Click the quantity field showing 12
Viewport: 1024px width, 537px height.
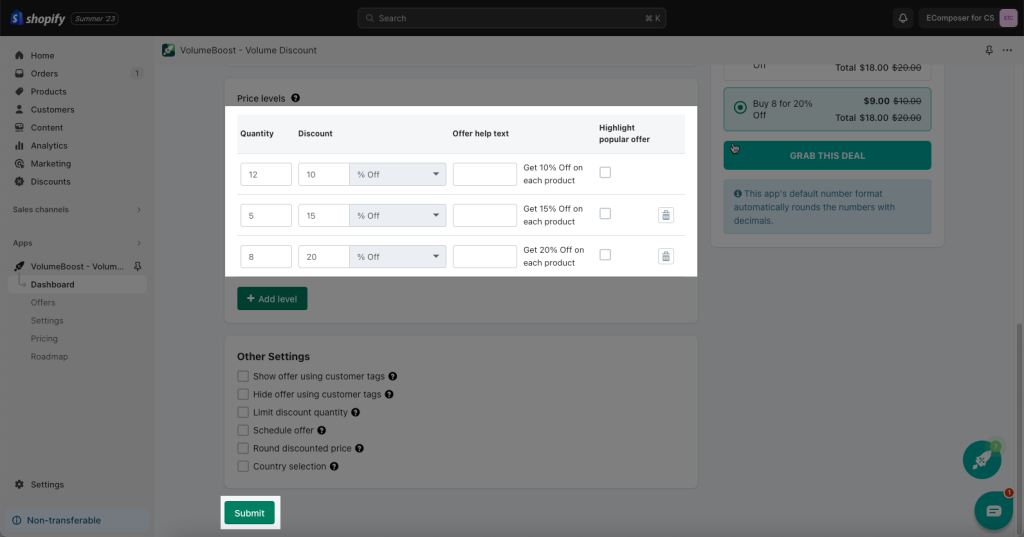266,174
